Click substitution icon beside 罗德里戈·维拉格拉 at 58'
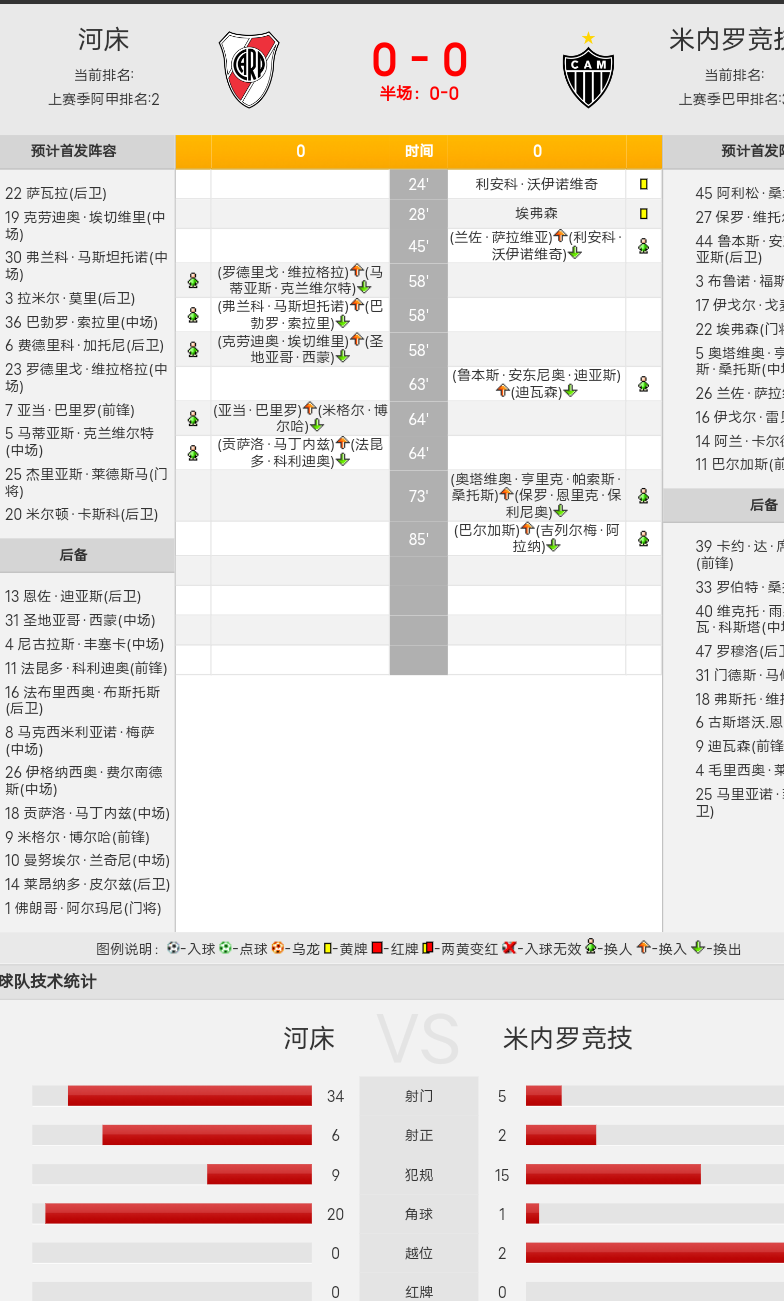Viewport: 784px width, 1301px height. (x=193, y=281)
